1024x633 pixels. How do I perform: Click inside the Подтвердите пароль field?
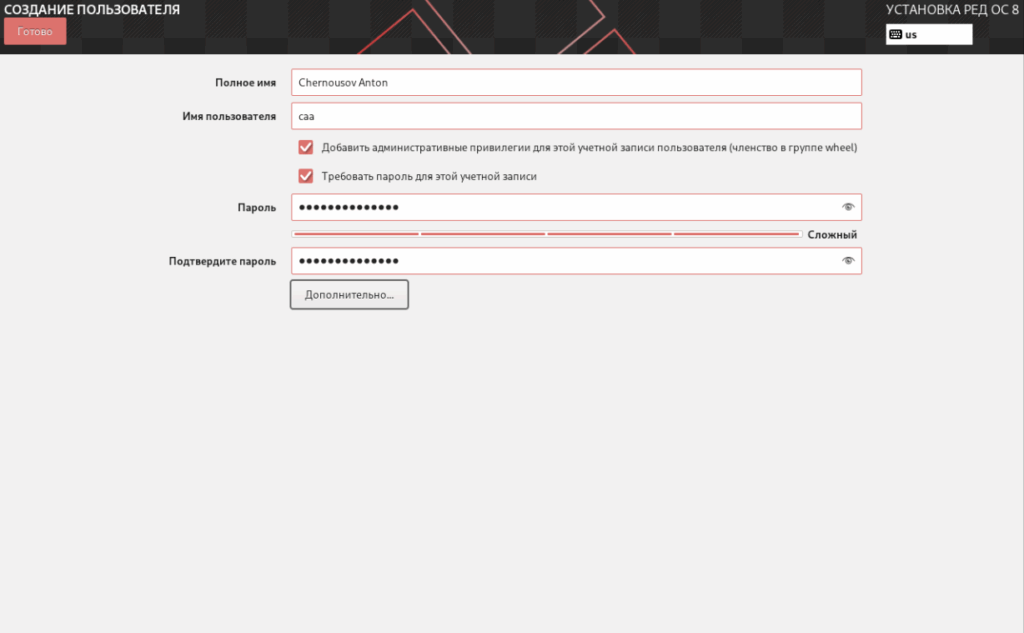[560, 261]
